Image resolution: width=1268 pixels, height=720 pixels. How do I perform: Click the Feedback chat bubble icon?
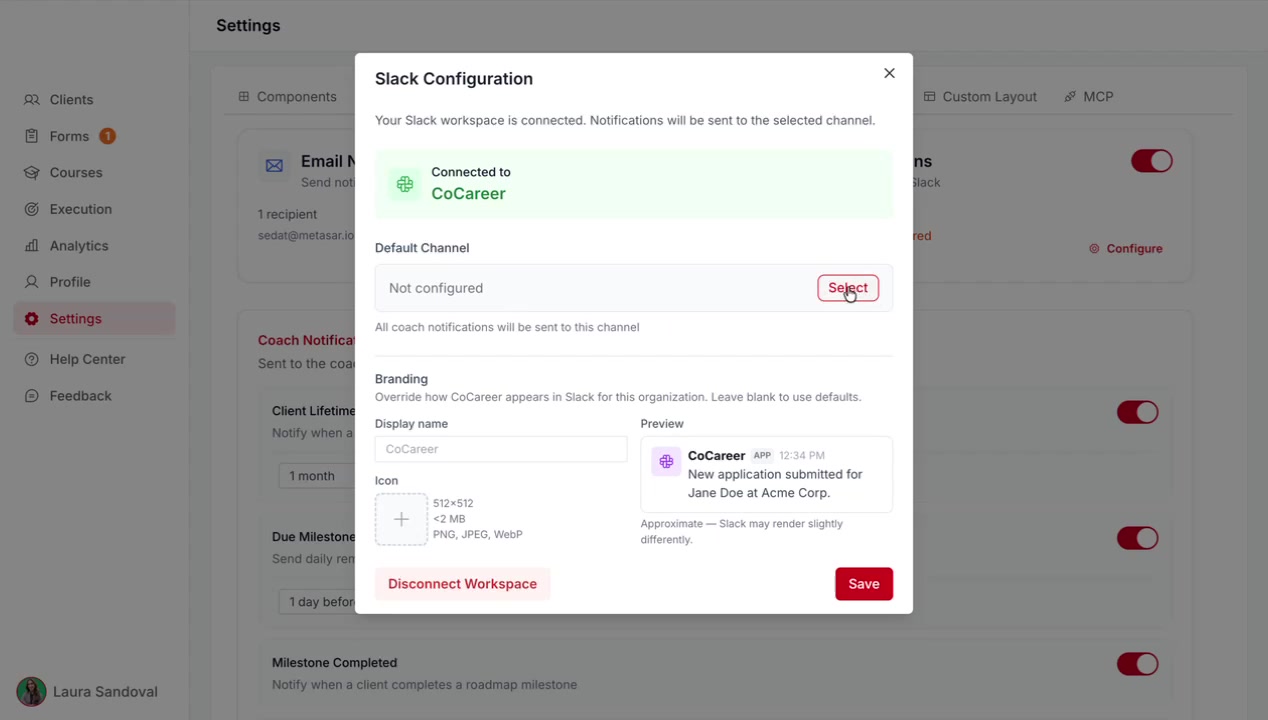[32, 396]
